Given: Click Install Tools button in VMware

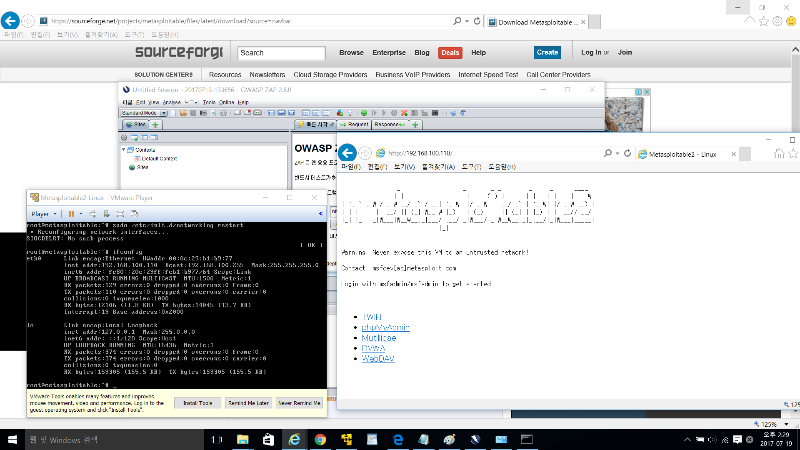Looking at the screenshot, I should [x=197, y=403].
